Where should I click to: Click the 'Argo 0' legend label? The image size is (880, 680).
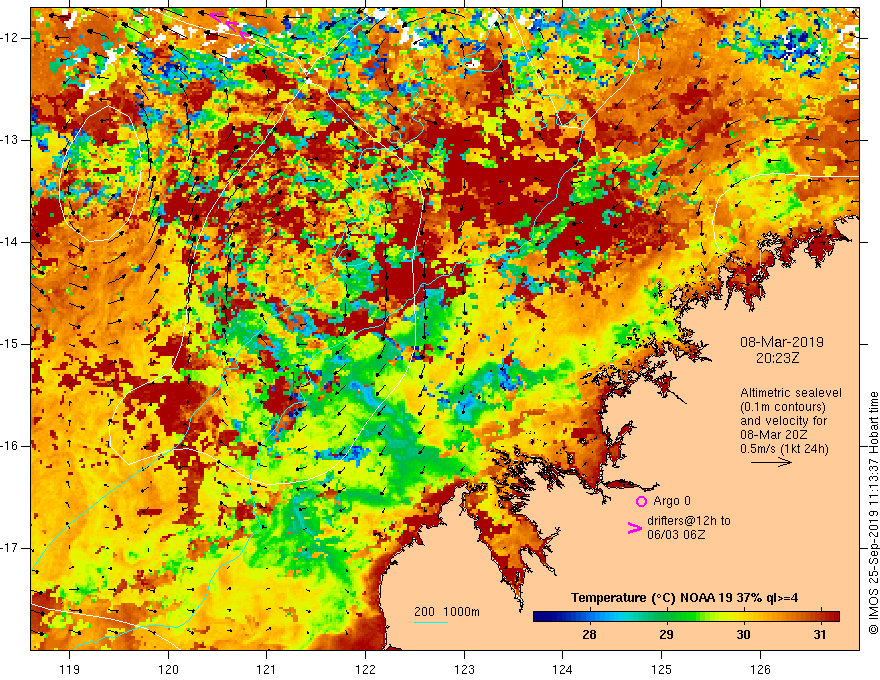672,501
